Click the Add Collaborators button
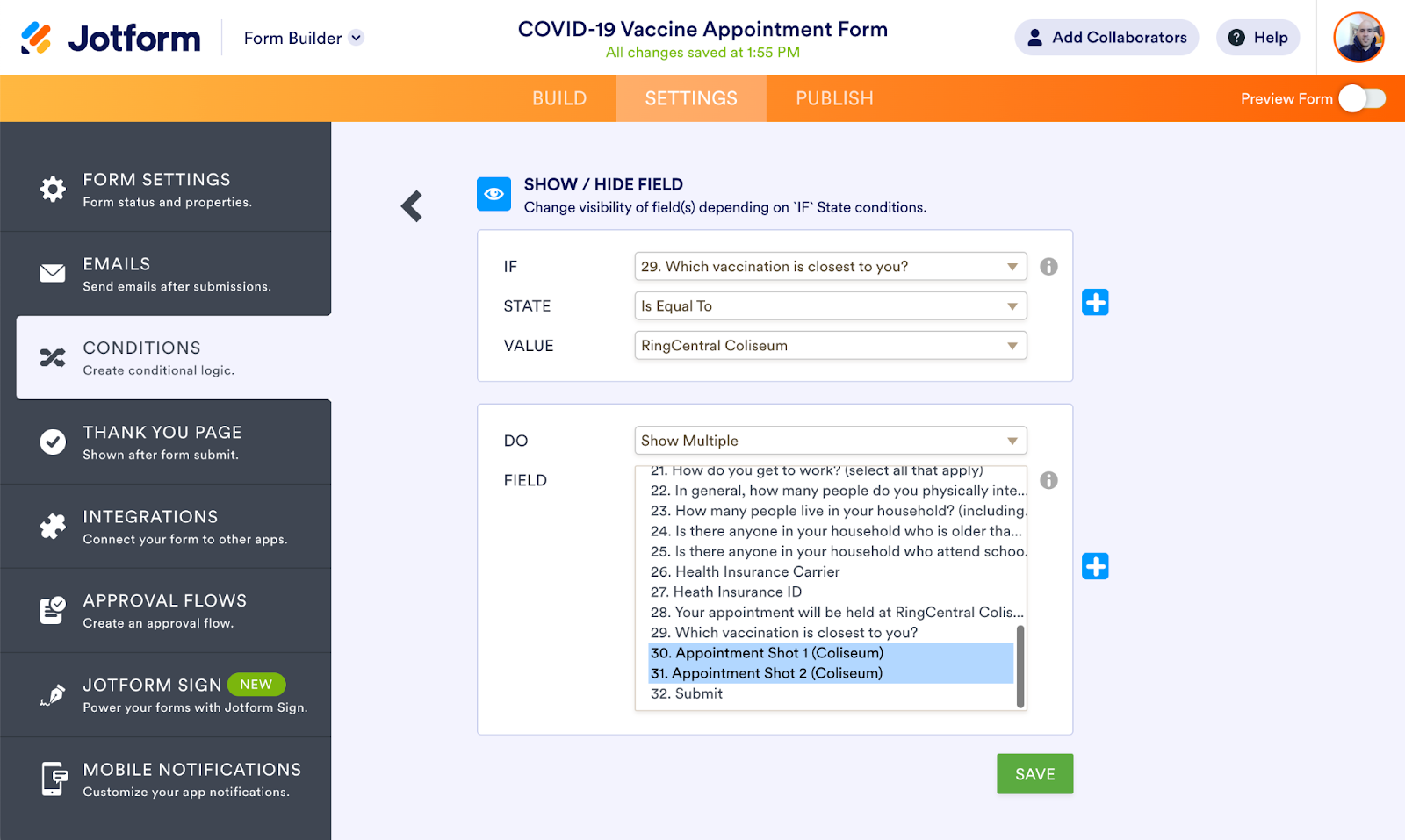Viewport: 1405px width, 840px height. (1106, 38)
